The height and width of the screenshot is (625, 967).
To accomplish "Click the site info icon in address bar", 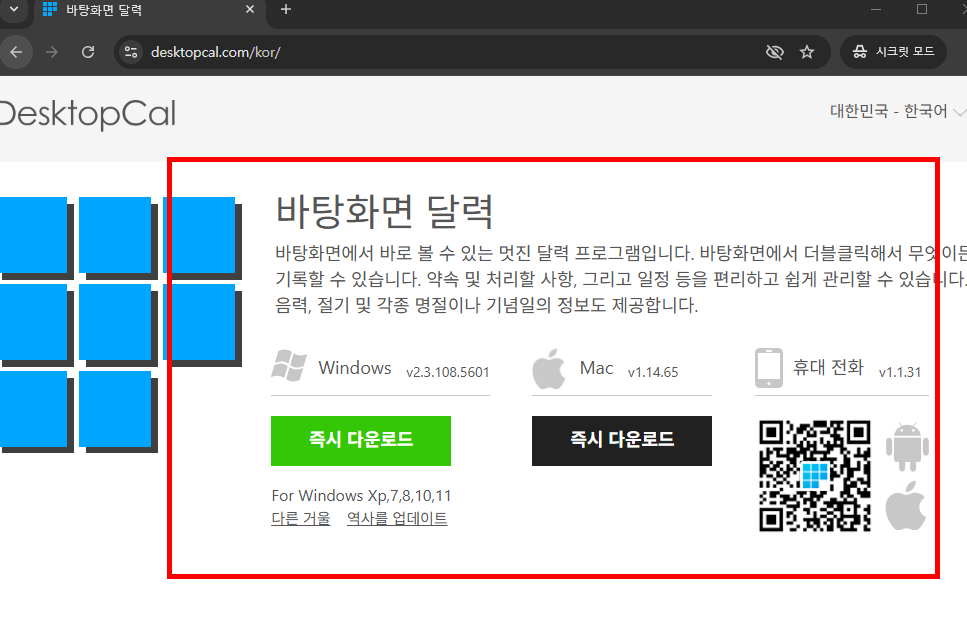I will pos(131,51).
